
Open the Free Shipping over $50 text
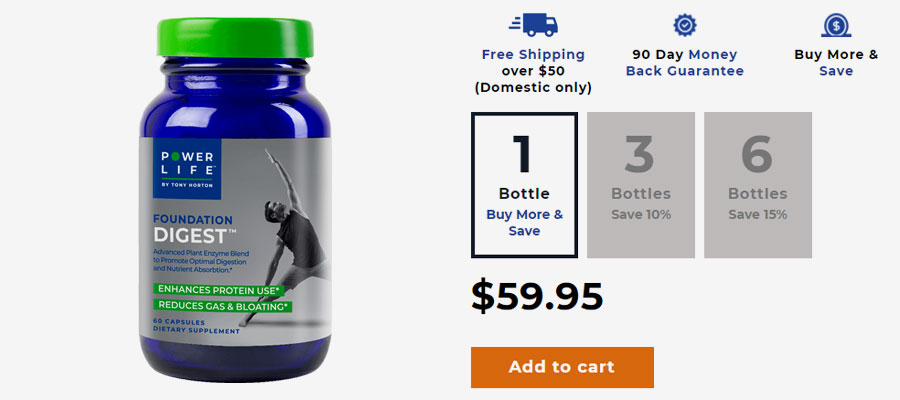tap(533, 63)
